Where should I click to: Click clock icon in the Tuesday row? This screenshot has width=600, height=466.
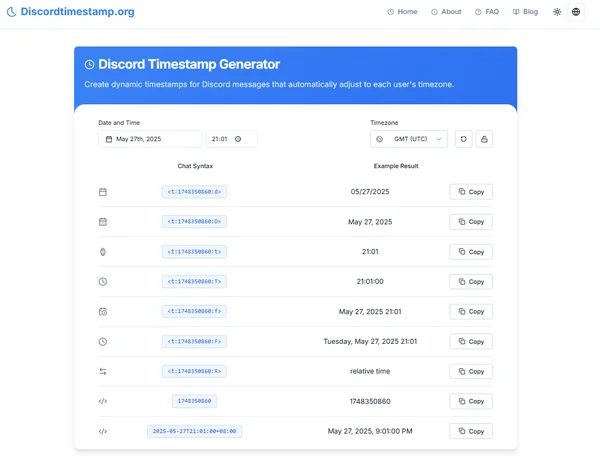coord(103,341)
